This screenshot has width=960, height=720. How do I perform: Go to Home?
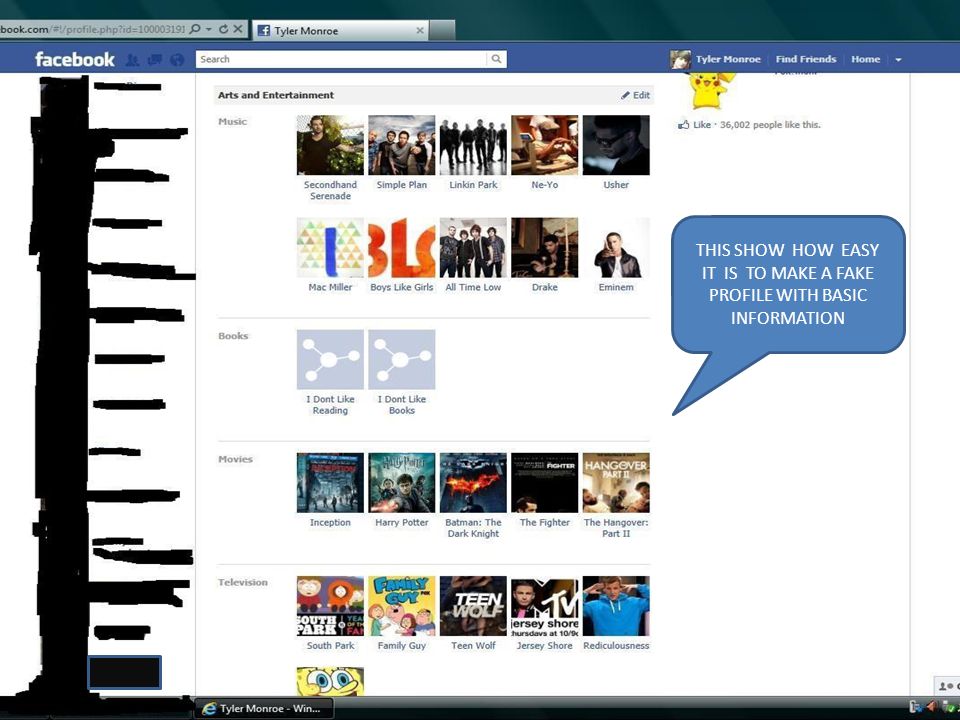pyautogui.click(x=865, y=59)
